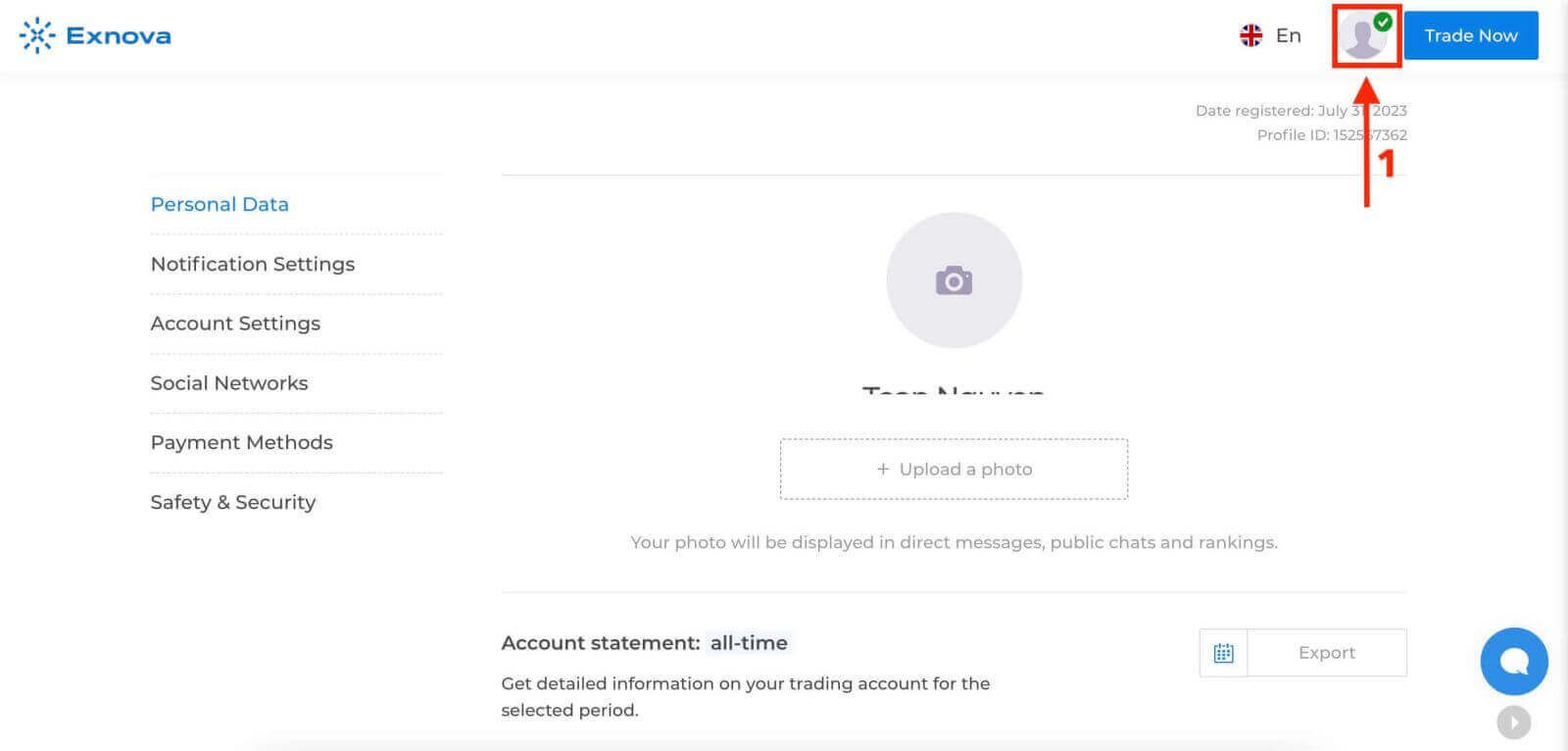The height and width of the screenshot is (751, 1568).
Task: Click the Exnova logo
Action: (95, 35)
